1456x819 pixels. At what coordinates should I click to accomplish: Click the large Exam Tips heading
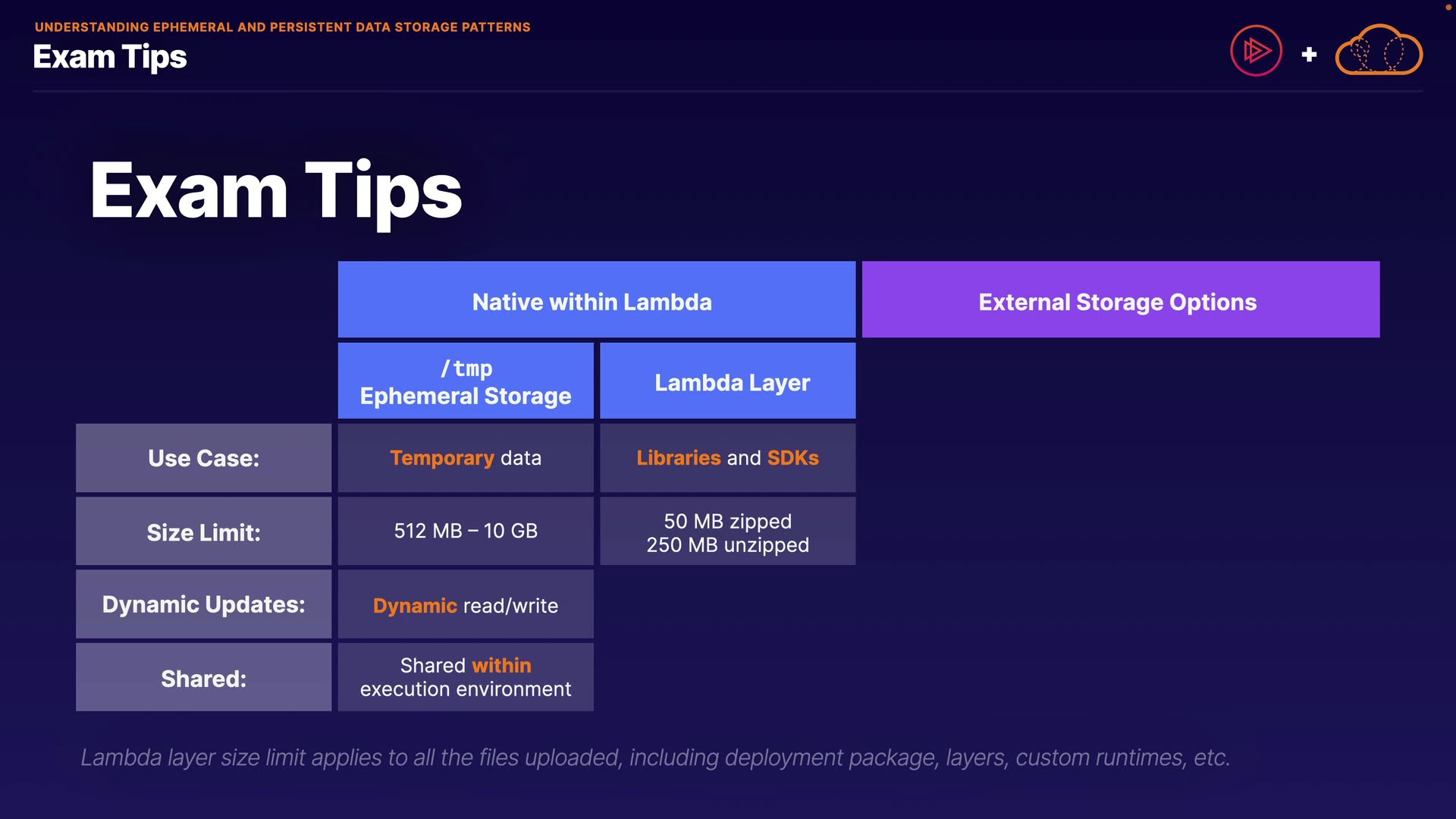pyautogui.click(x=276, y=191)
